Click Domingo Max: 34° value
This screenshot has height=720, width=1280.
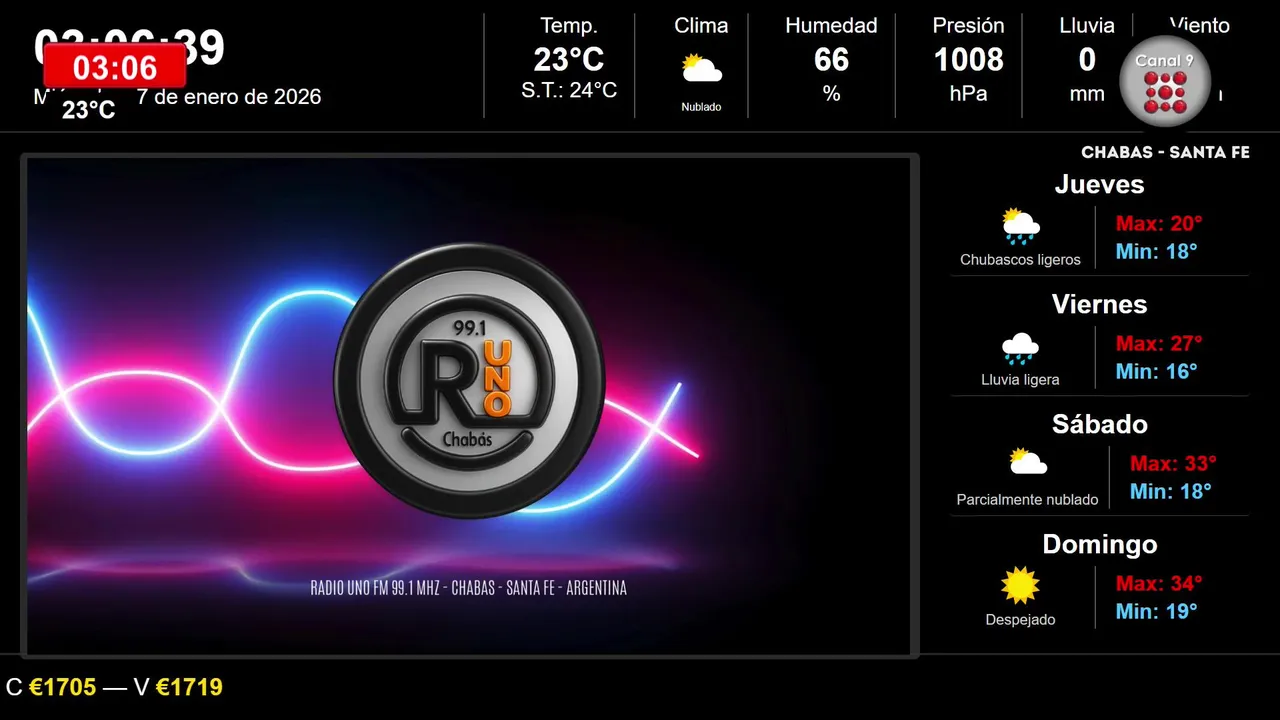click(1159, 584)
